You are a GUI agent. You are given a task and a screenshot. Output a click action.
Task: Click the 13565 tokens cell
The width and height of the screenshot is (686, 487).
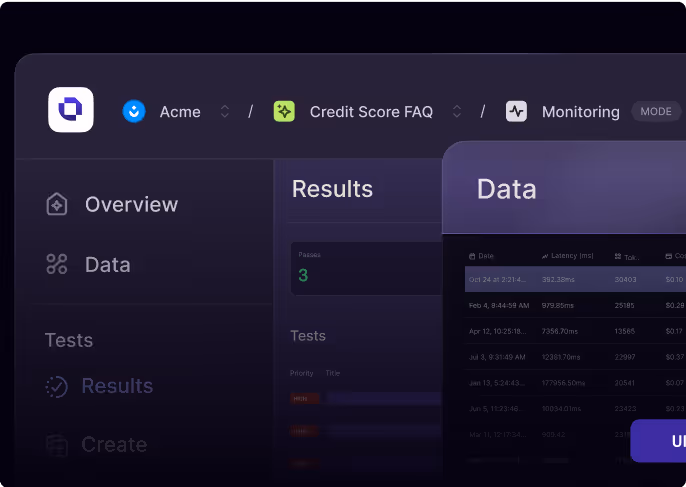coord(624,331)
